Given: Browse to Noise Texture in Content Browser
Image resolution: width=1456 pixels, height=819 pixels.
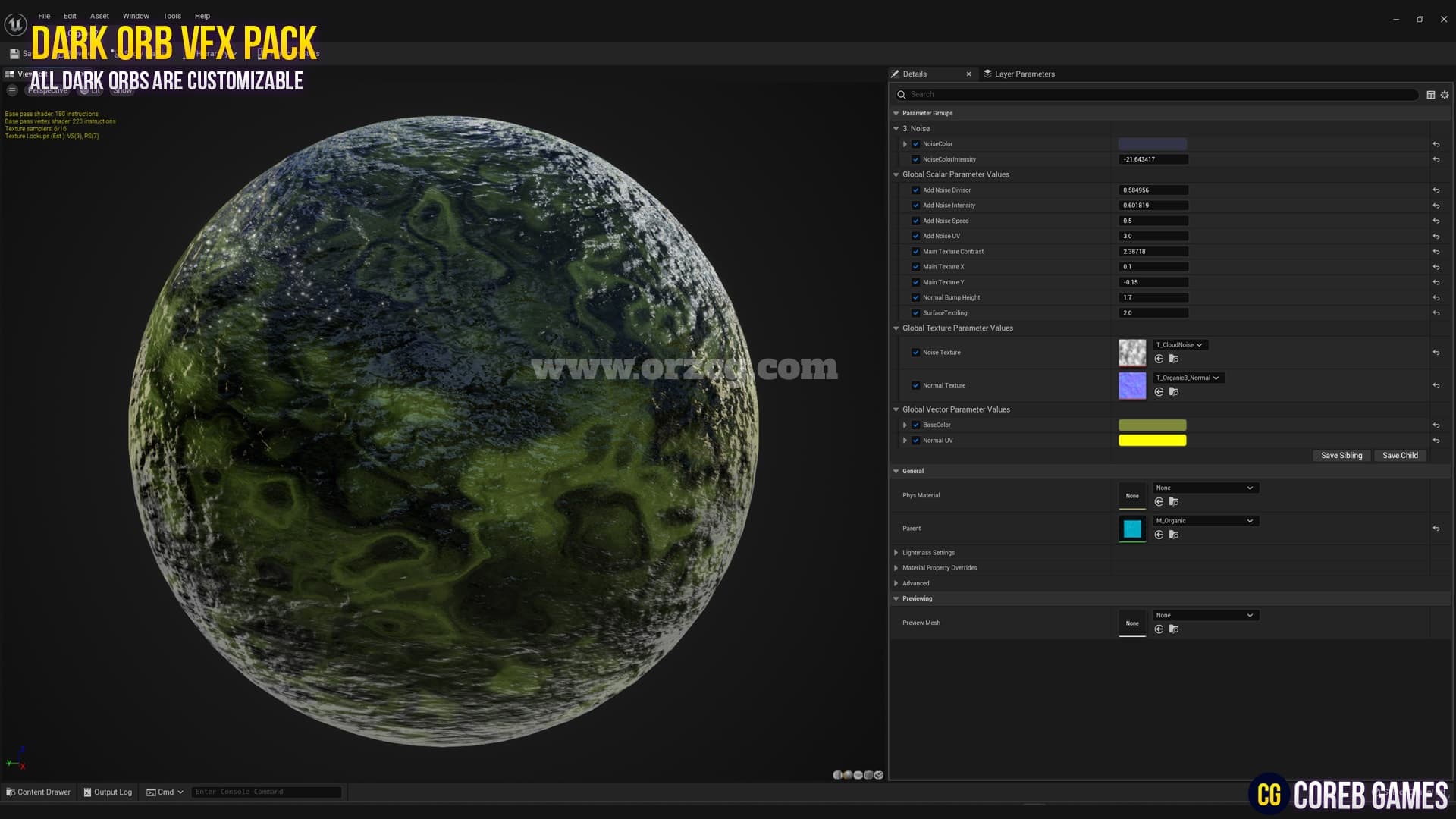Looking at the screenshot, I should [x=1174, y=359].
